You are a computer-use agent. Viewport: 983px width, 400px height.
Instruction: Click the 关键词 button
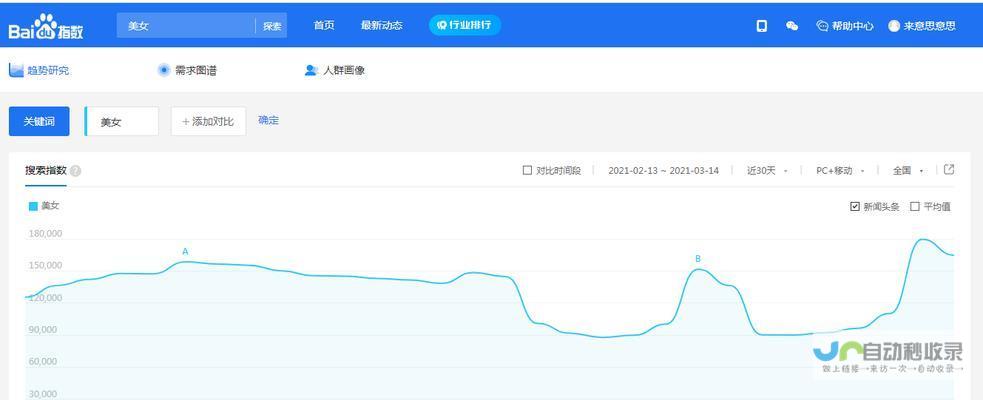(39, 121)
